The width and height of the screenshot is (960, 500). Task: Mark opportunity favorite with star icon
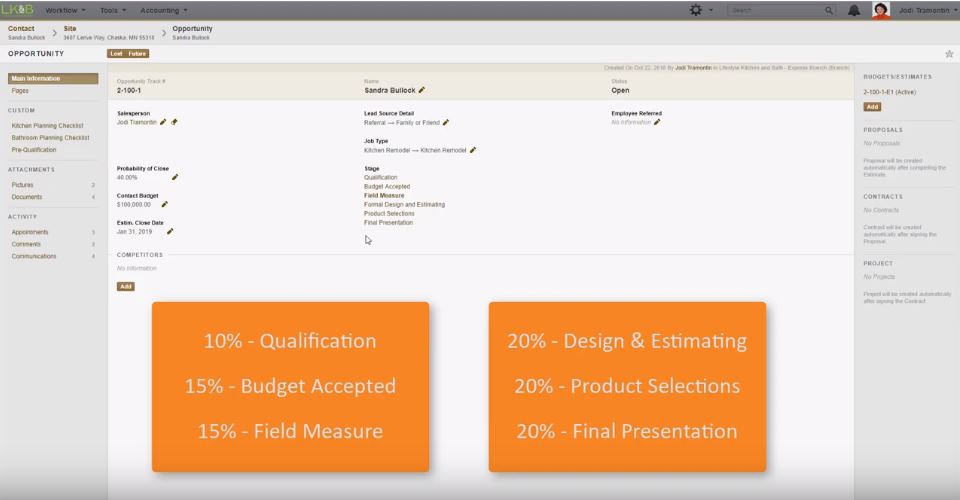pos(948,53)
